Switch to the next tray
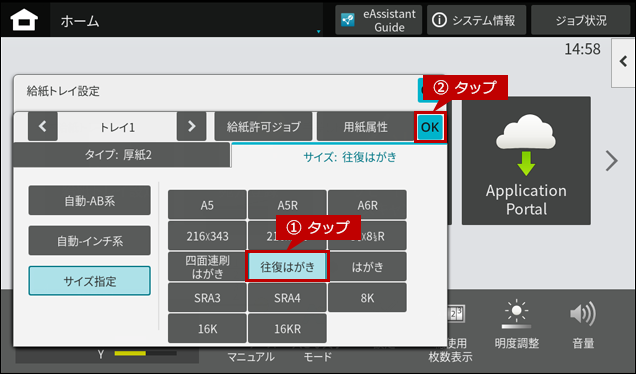This screenshot has width=636, height=374. coord(191,127)
